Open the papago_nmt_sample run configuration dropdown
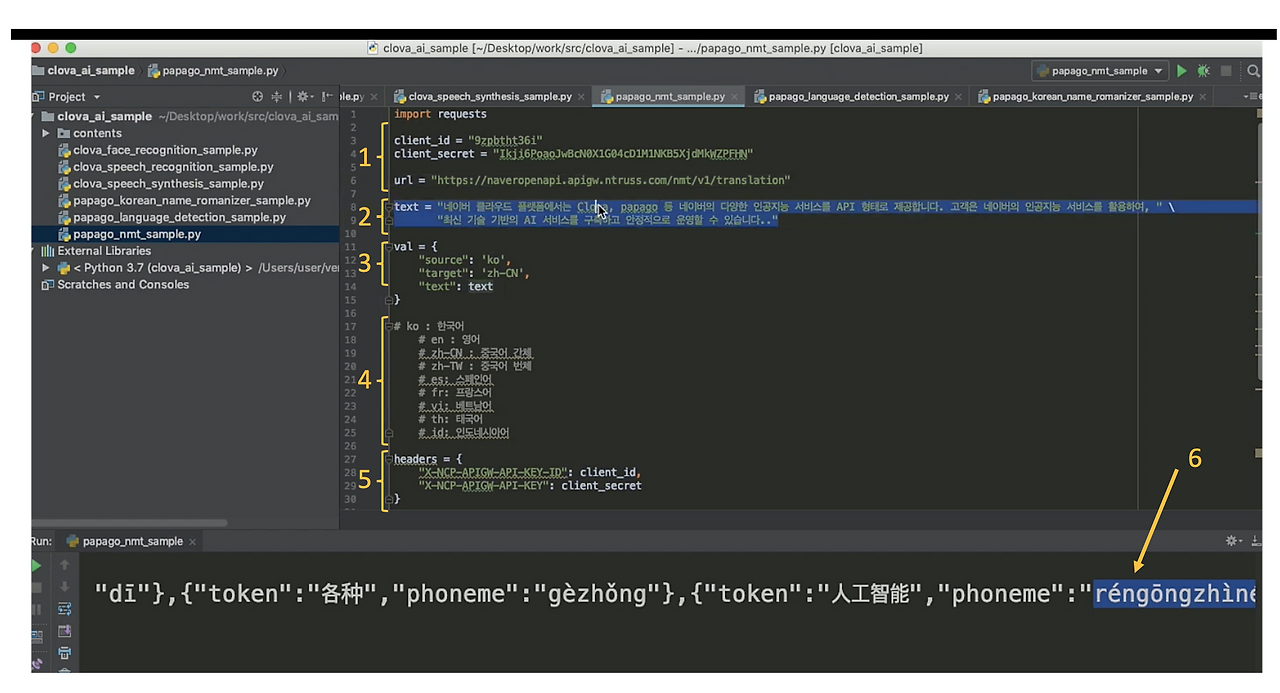 click(1100, 71)
